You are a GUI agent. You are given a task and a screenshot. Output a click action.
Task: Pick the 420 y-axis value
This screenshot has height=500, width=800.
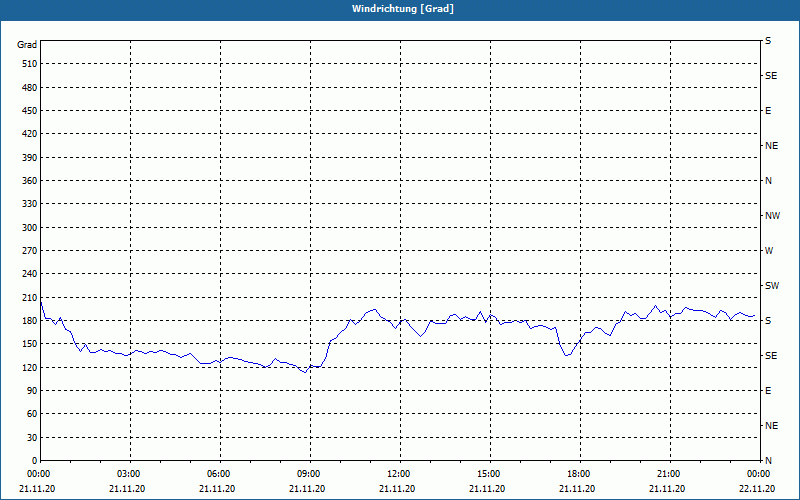(30, 134)
